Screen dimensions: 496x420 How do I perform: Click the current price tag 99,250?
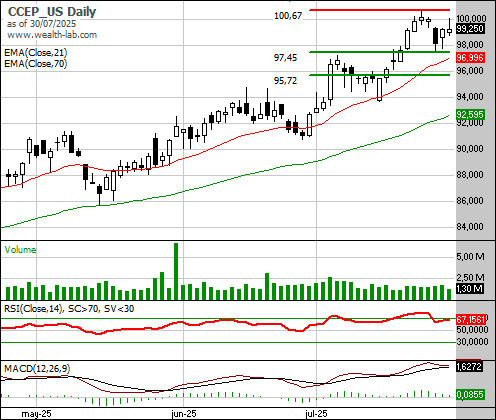pyautogui.click(x=470, y=29)
